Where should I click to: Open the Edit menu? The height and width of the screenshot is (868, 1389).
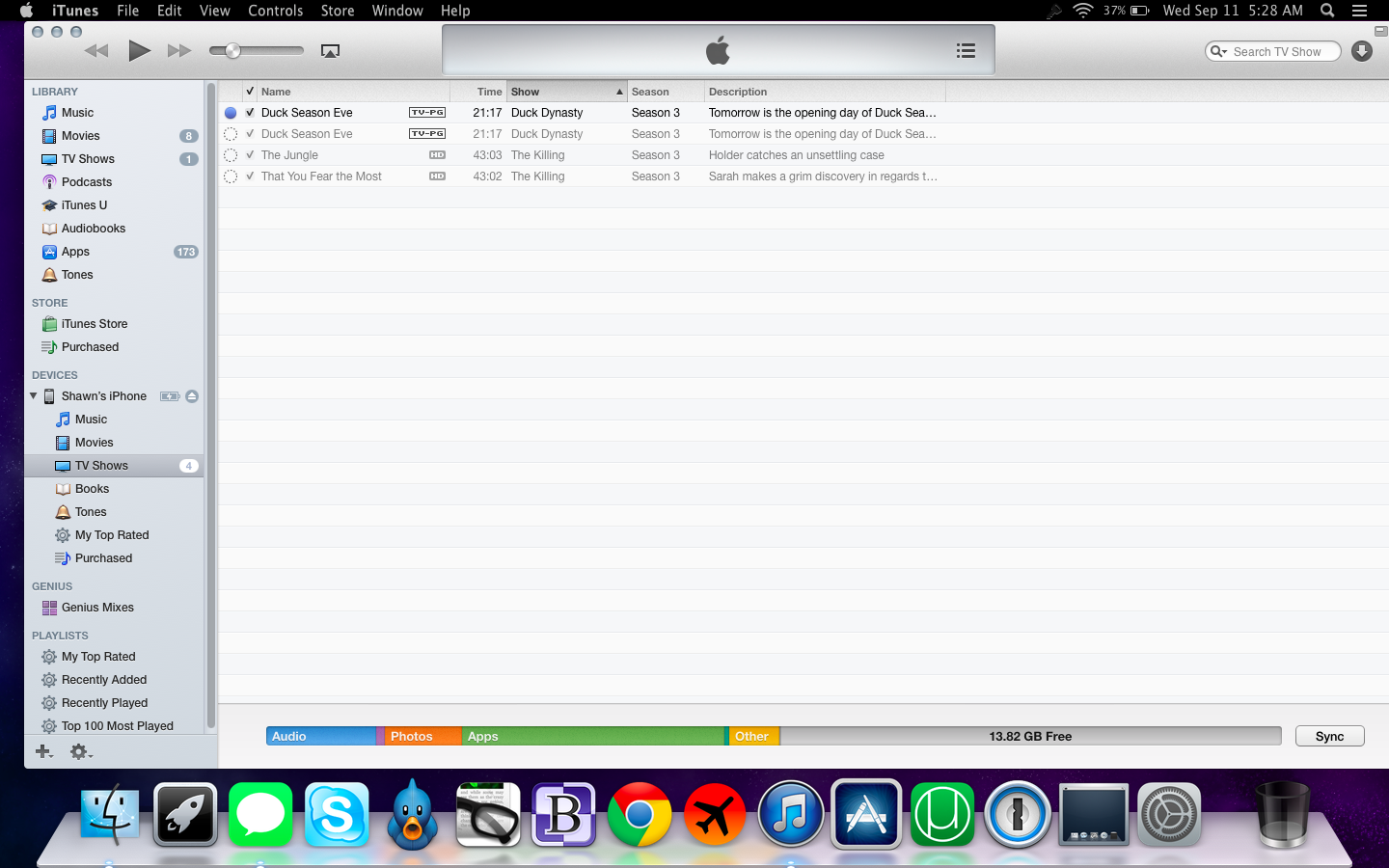click(x=170, y=11)
